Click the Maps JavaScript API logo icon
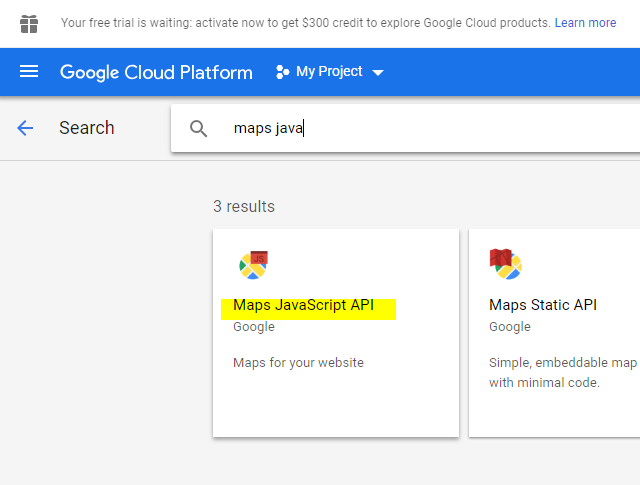 pyautogui.click(x=253, y=265)
